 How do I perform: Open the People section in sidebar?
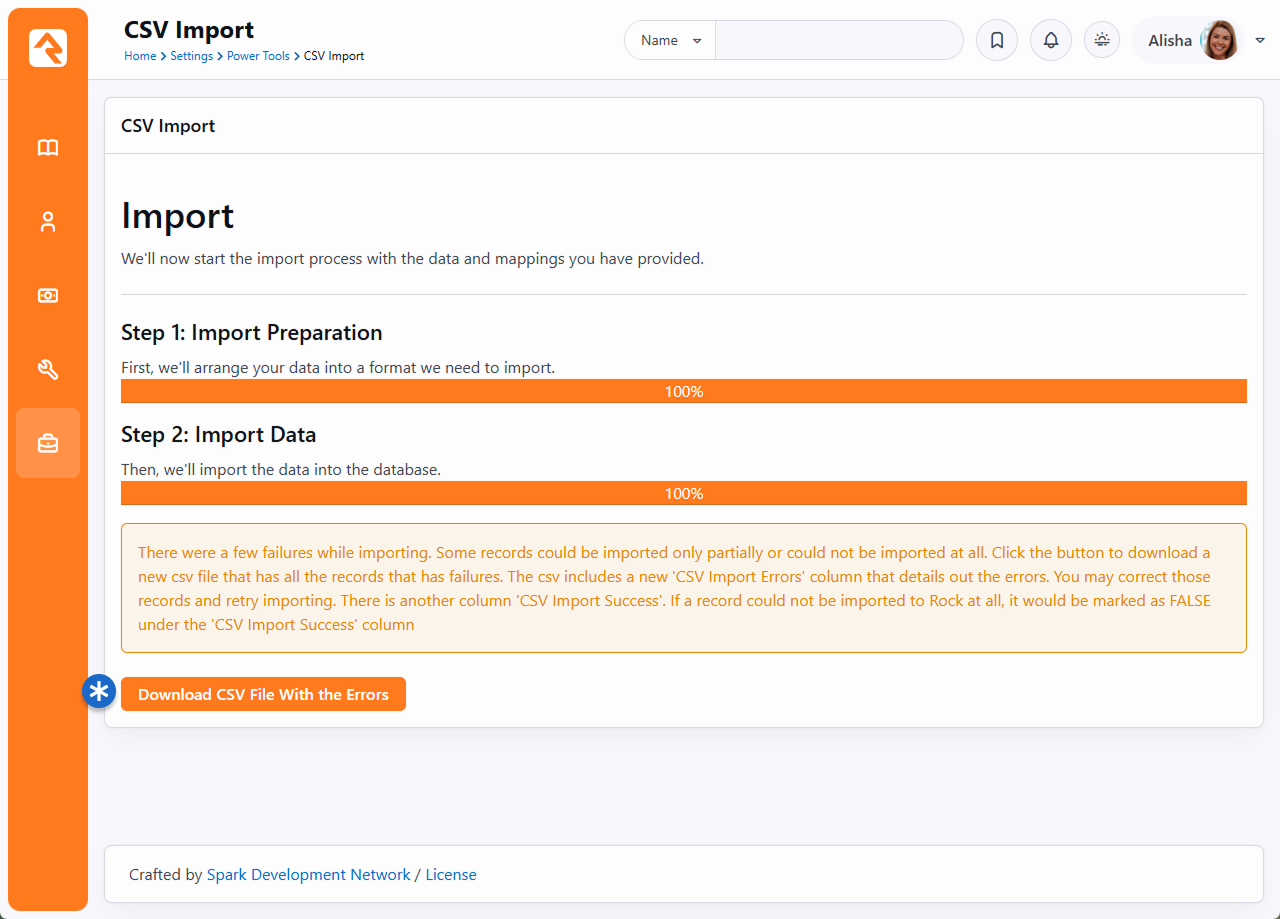(x=48, y=222)
